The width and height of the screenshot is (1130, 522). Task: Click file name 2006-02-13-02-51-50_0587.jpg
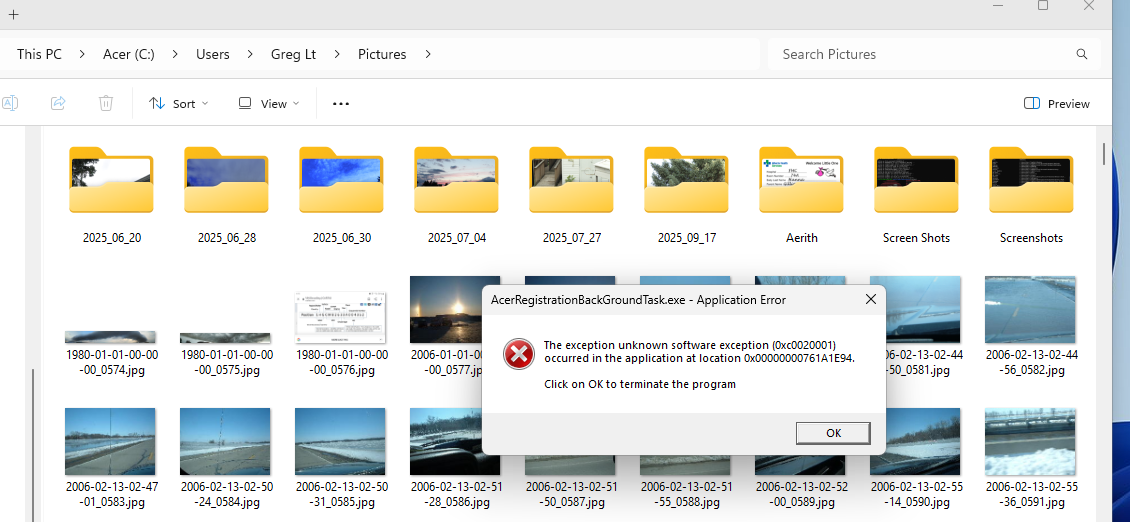point(571,495)
